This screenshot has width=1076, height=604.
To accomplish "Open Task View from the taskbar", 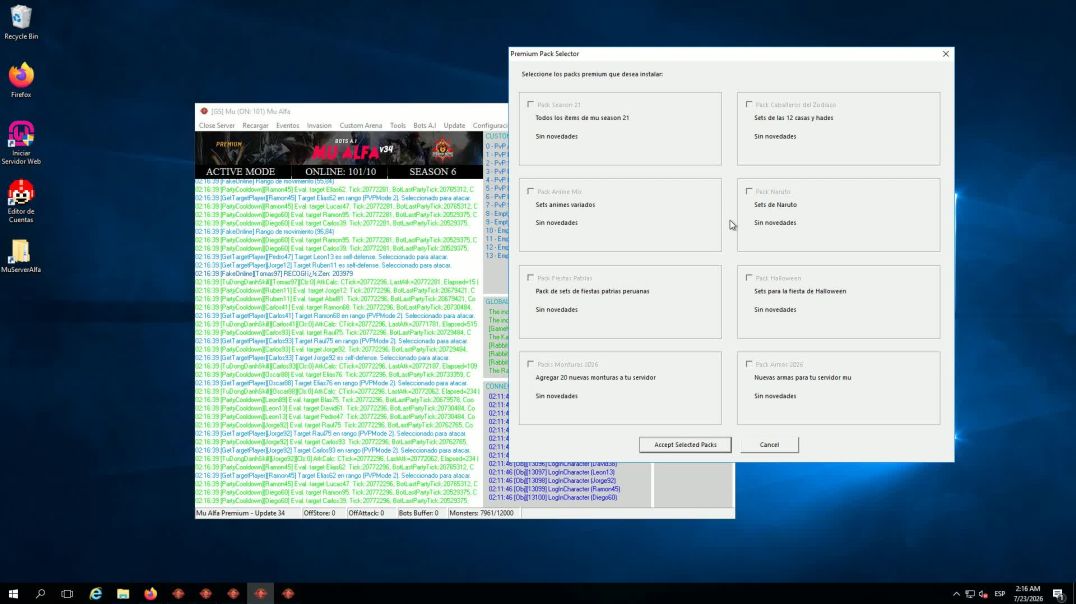I will coord(67,594).
